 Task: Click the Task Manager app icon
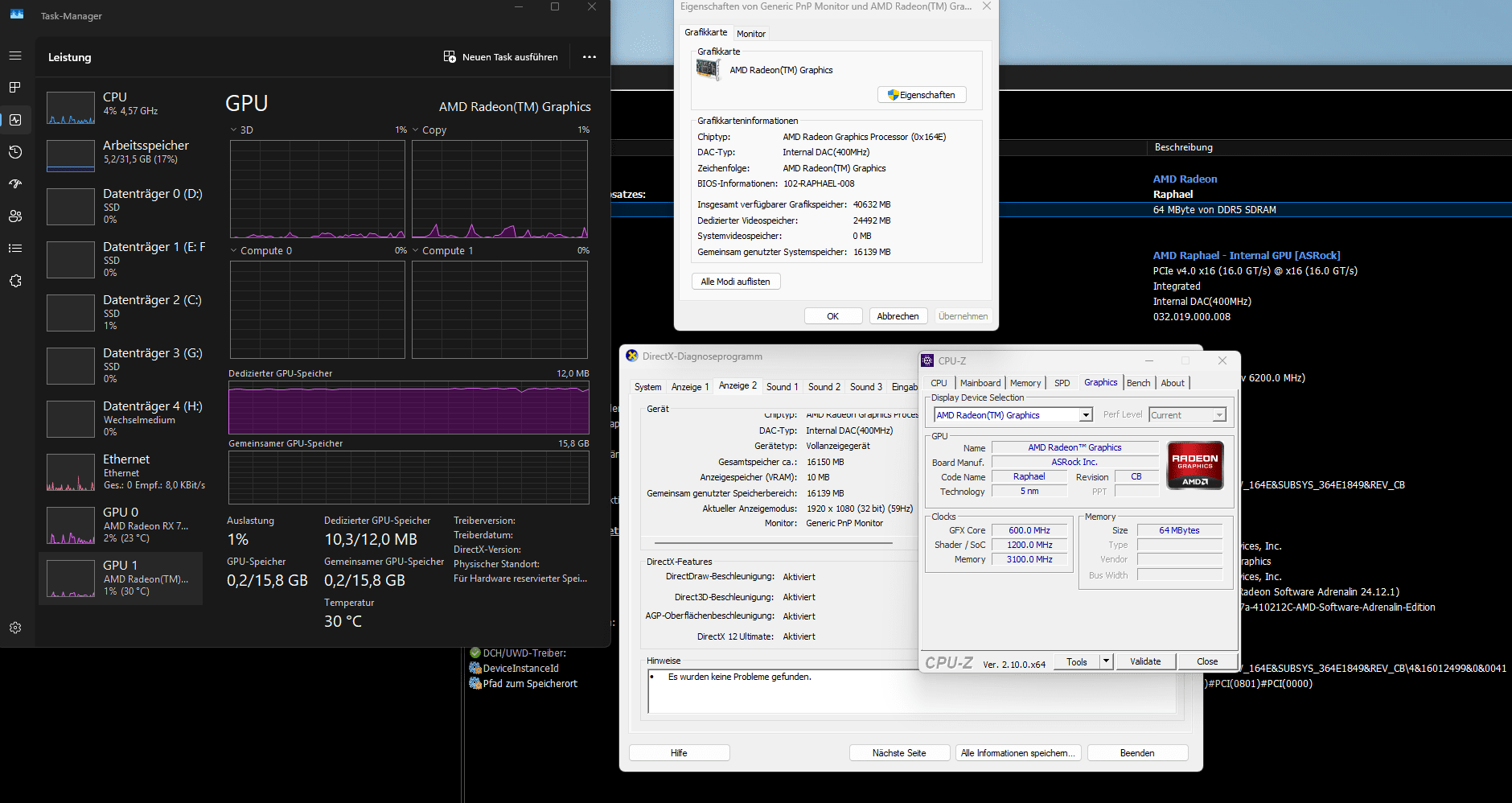[x=17, y=14]
